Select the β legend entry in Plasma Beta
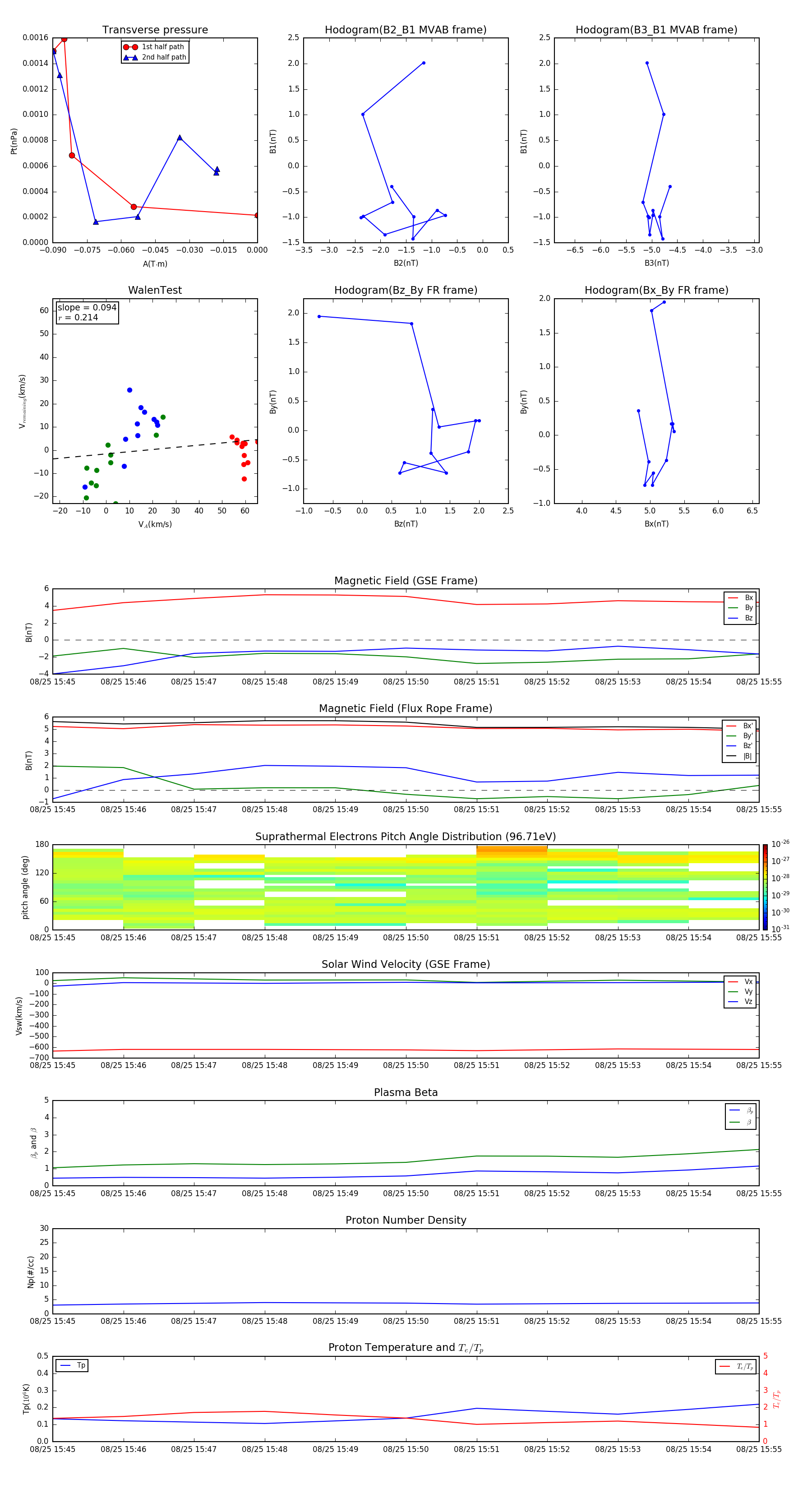 pyautogui.click(x=741, y=1122)
